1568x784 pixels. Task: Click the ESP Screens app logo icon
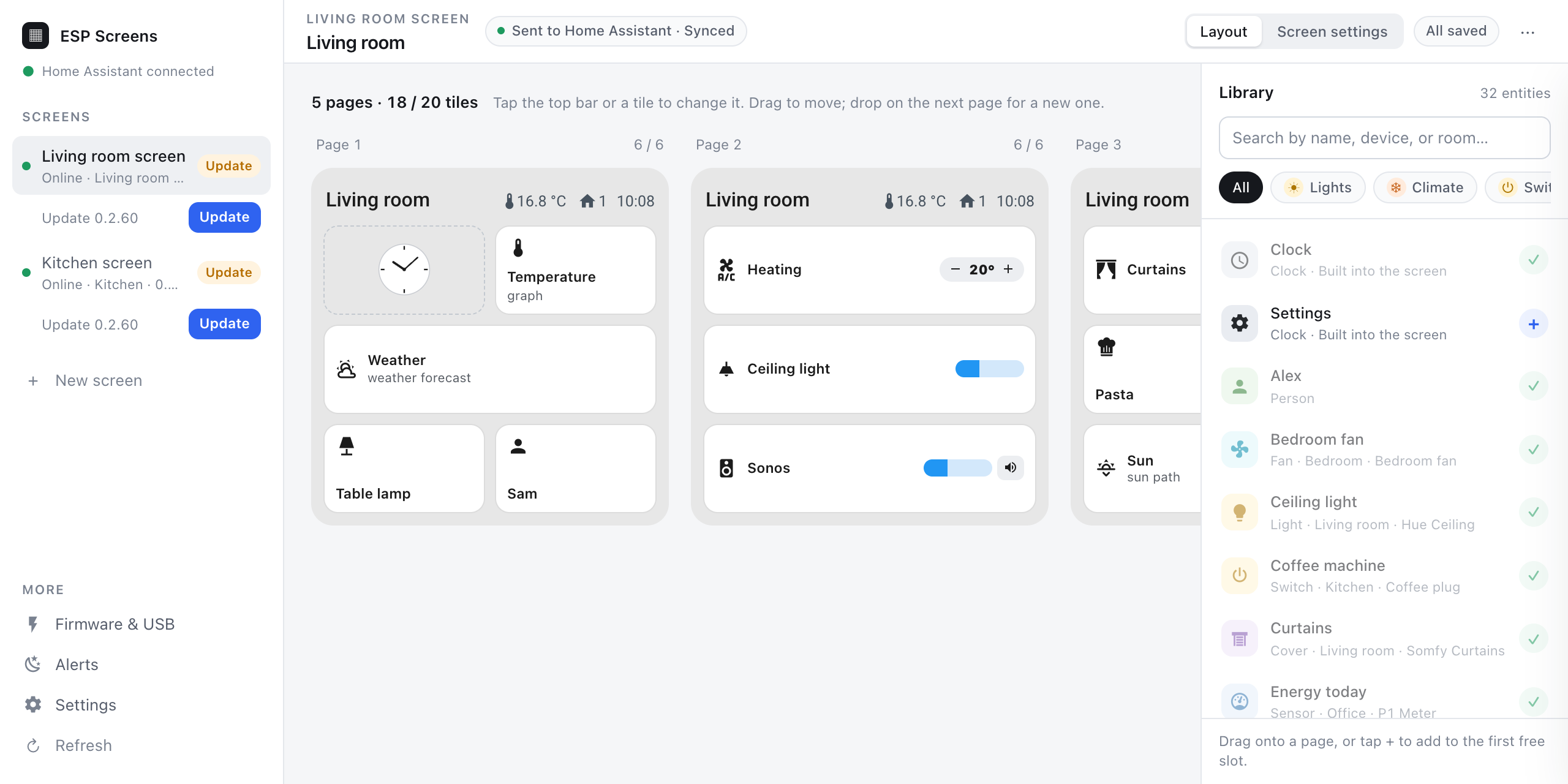pos(36,36)
